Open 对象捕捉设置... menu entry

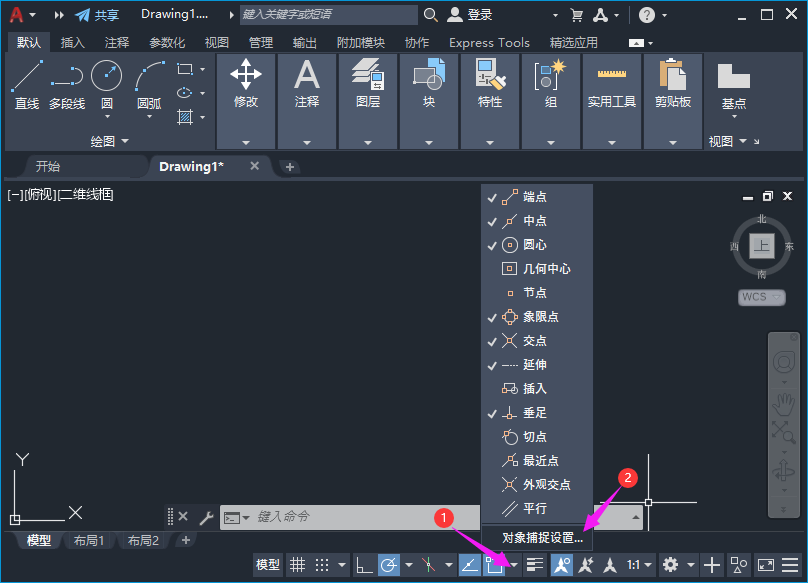[x=542, y=538]
